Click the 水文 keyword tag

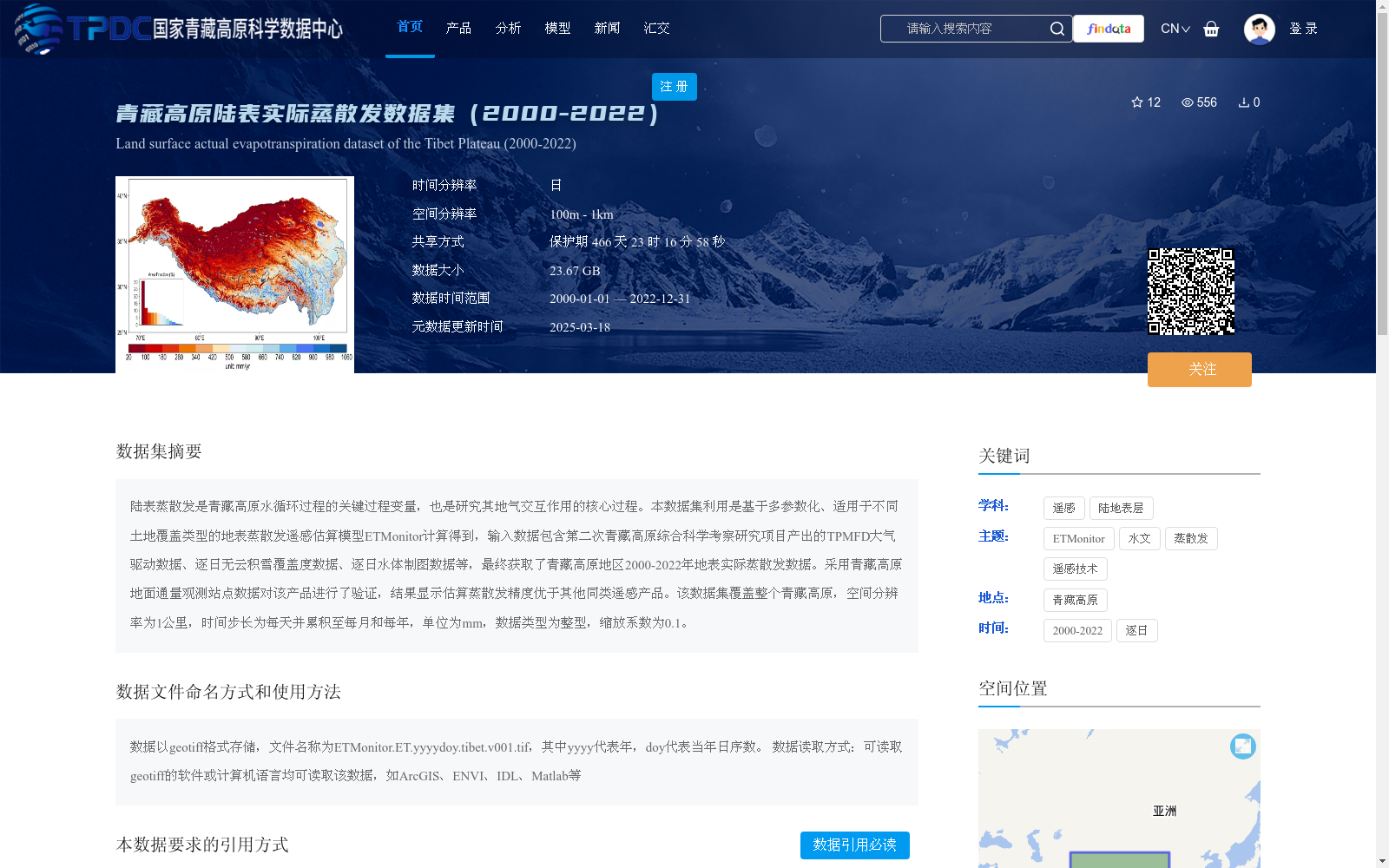[1139, 538]
